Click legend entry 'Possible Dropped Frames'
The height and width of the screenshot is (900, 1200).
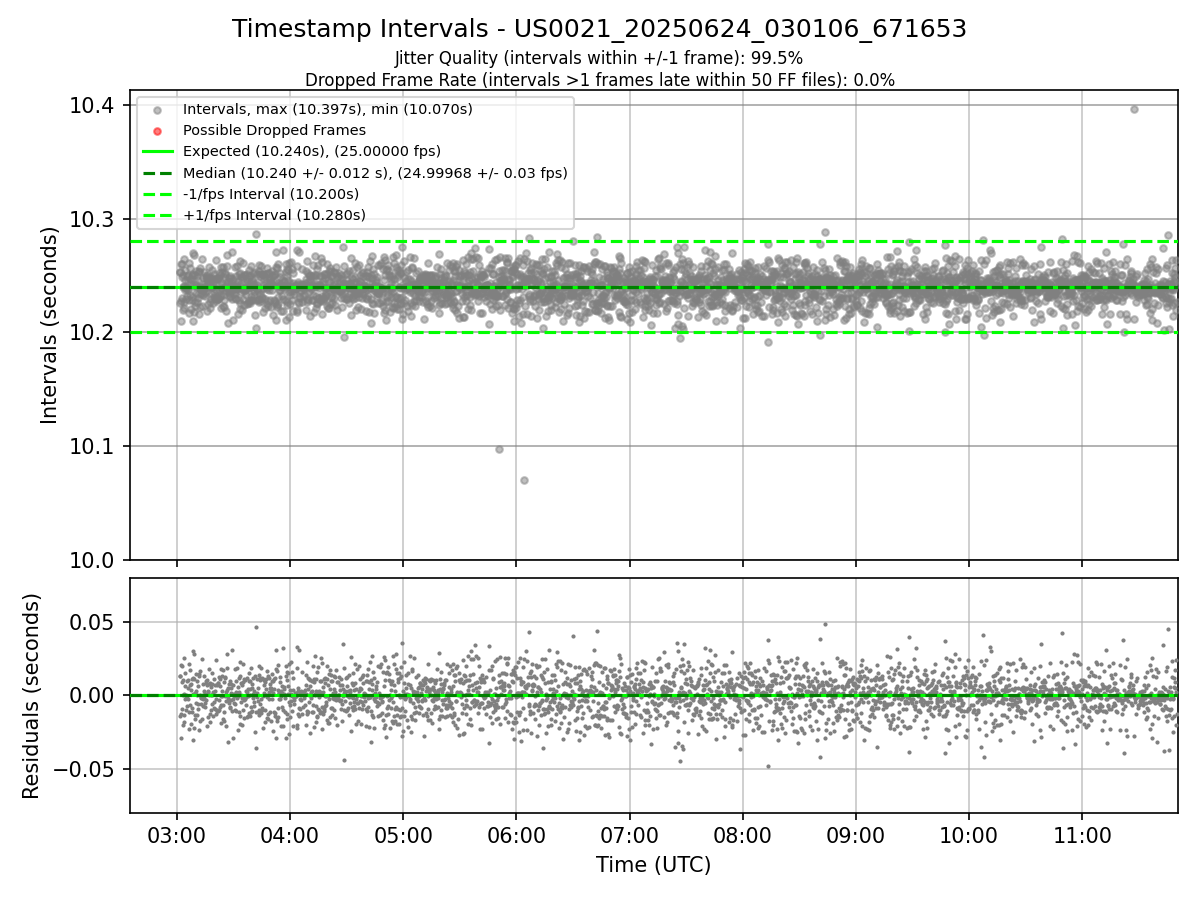click(x=274, y=130)
